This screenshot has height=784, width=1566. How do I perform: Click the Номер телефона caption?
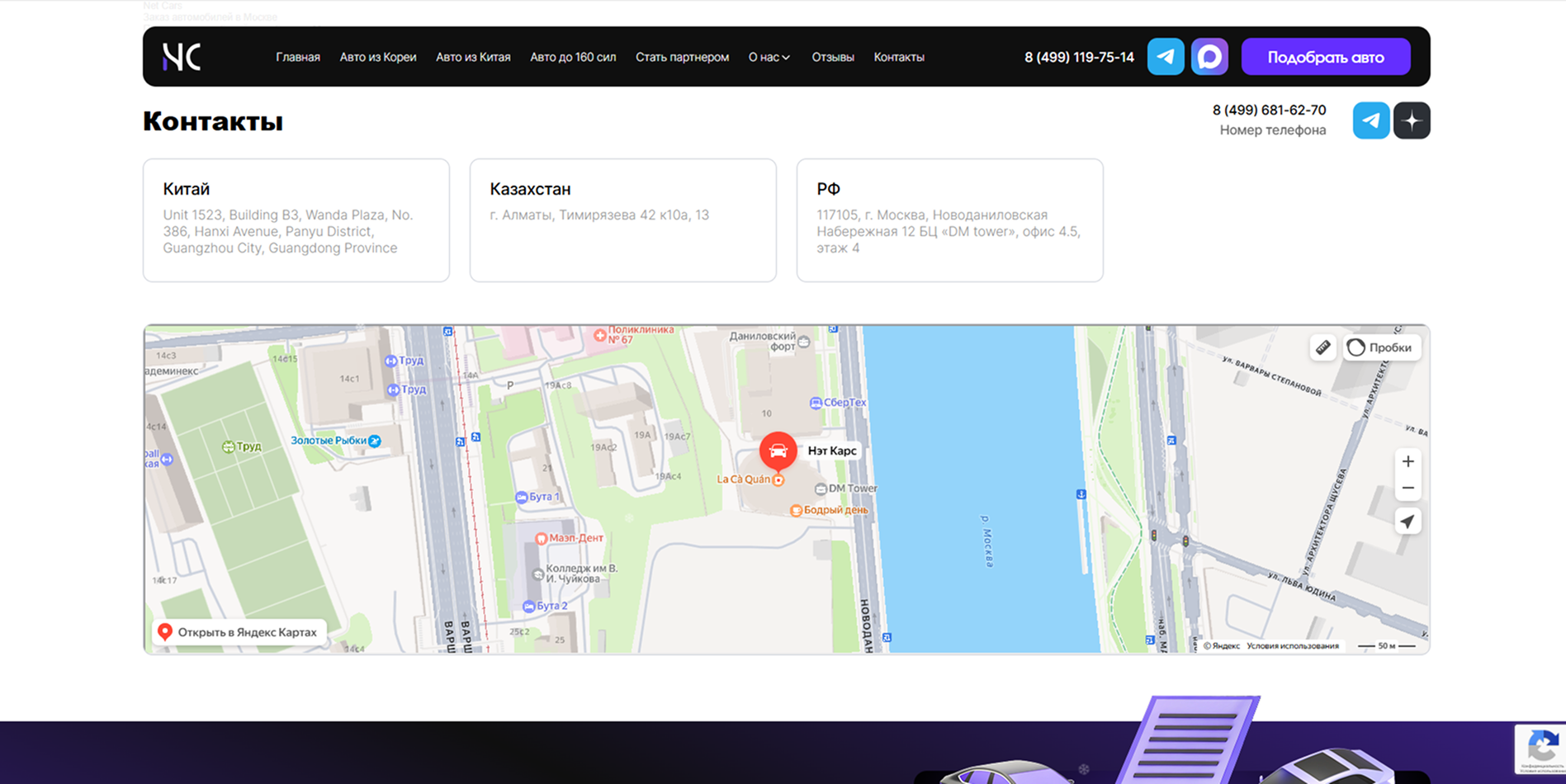tap(1273, 130)
